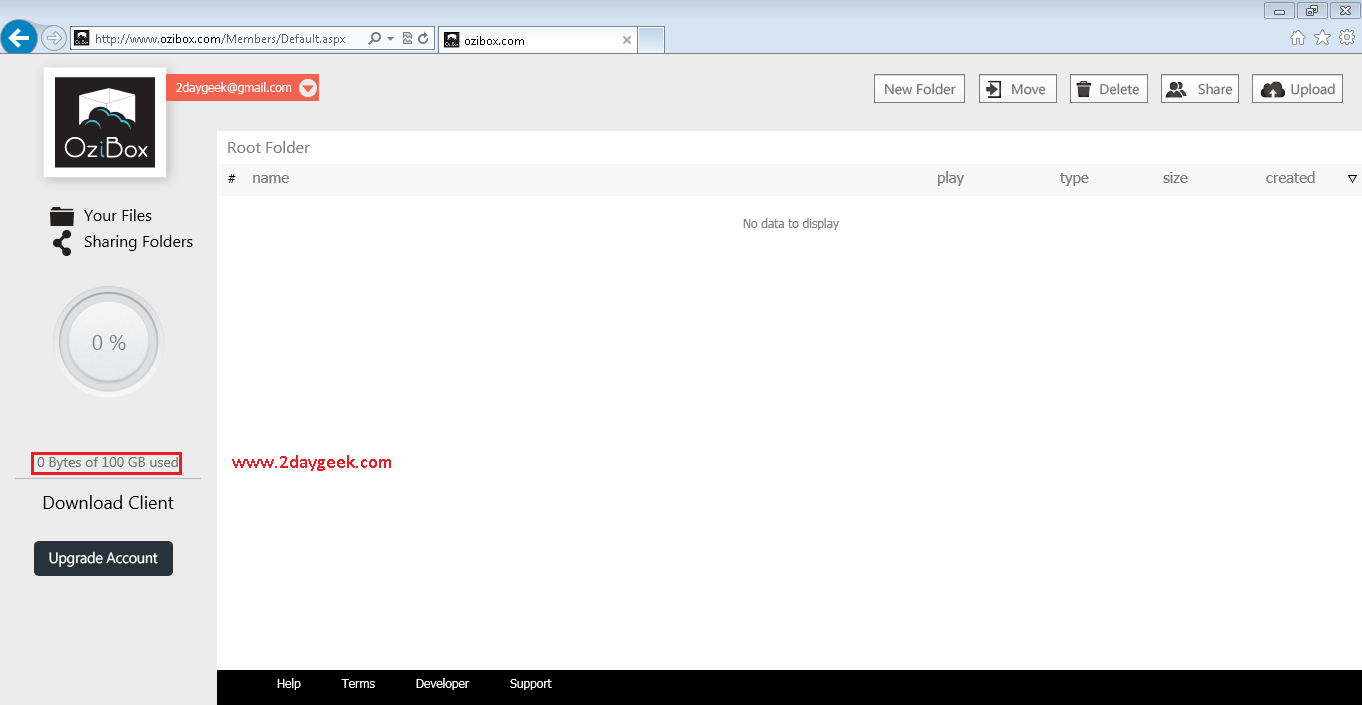Open the address bar search dropdown arrow
The image size is (1362, 705).
pos(390,39)
